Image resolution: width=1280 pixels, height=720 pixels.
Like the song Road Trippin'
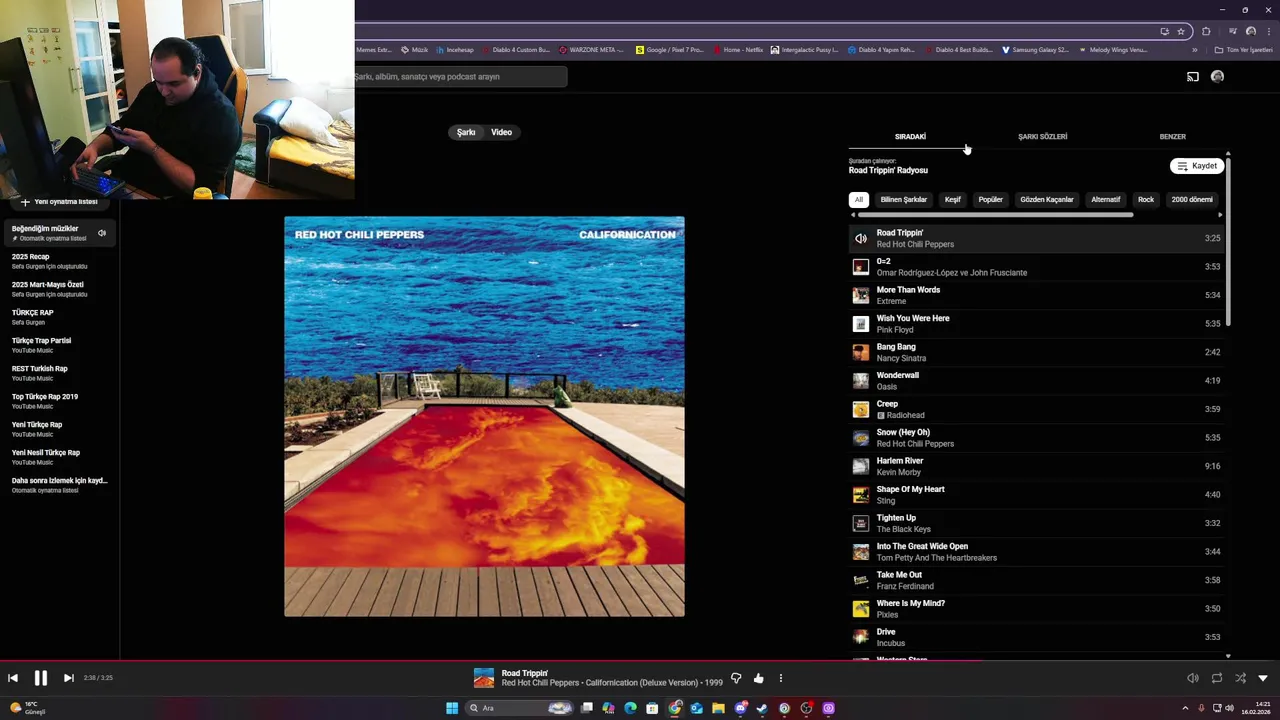tap(758, 678)
